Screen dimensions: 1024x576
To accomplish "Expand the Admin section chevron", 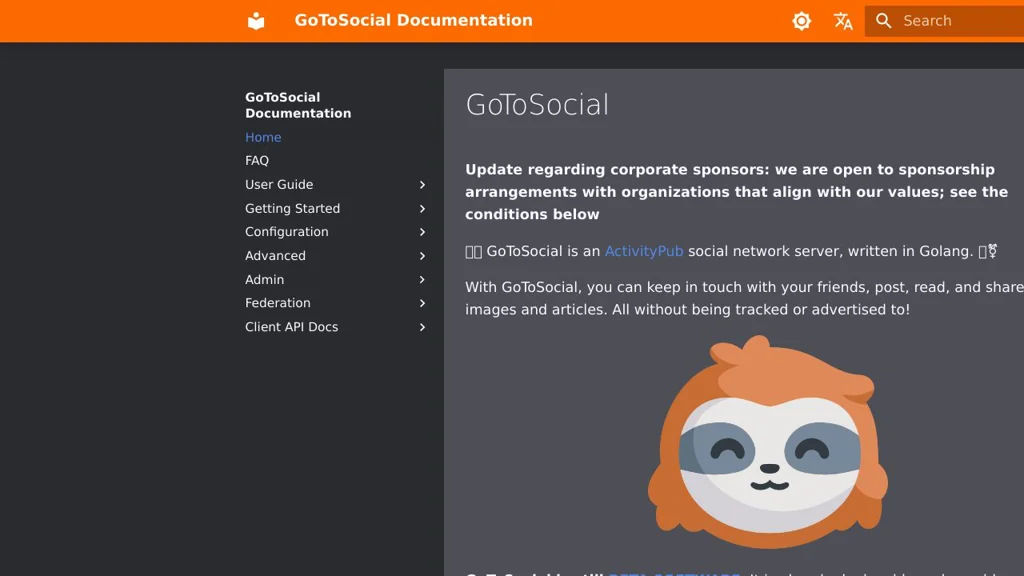I will (x=422, y=280).
